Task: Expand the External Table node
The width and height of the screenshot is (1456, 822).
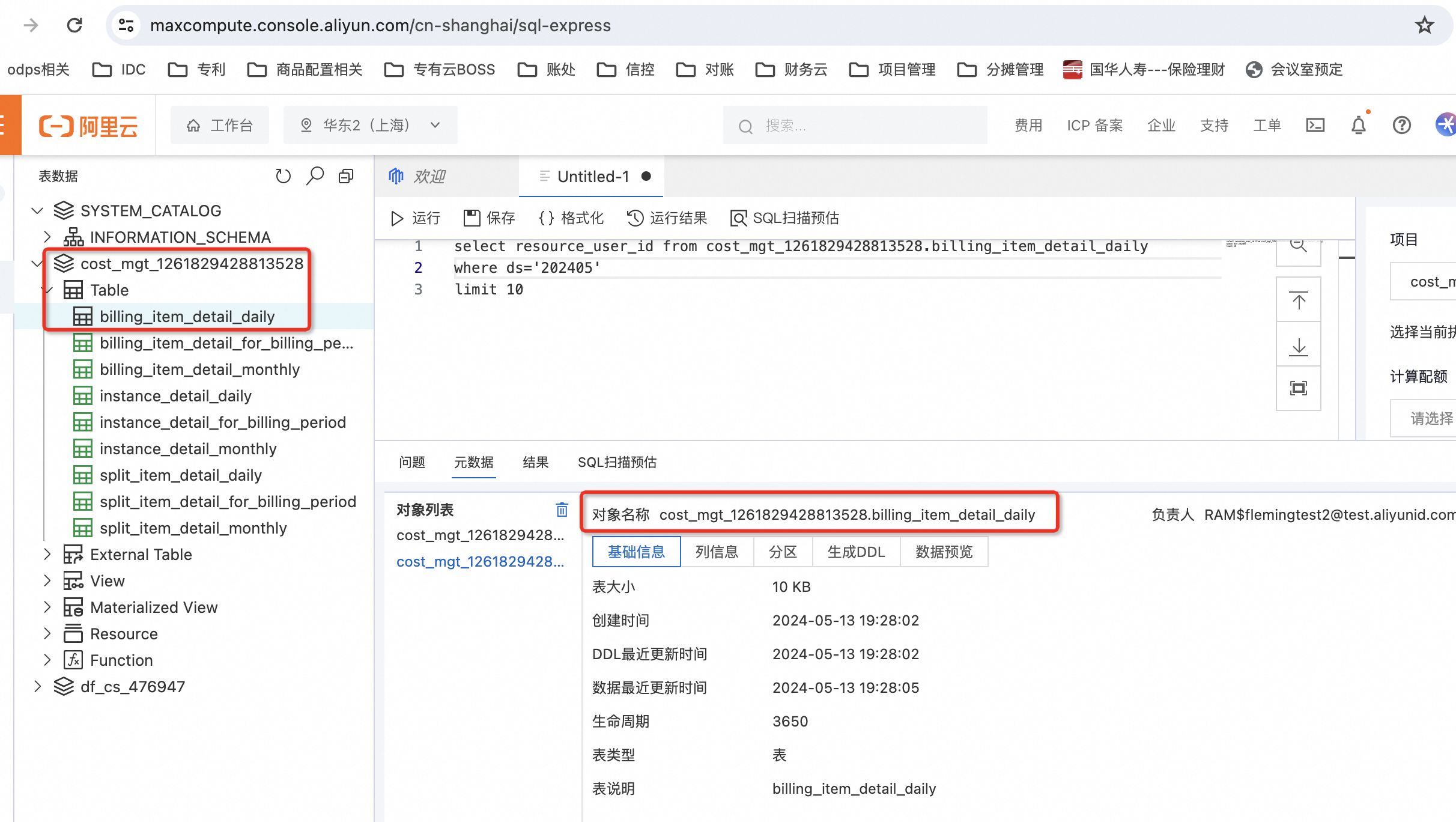Action: tap(47, 554)
